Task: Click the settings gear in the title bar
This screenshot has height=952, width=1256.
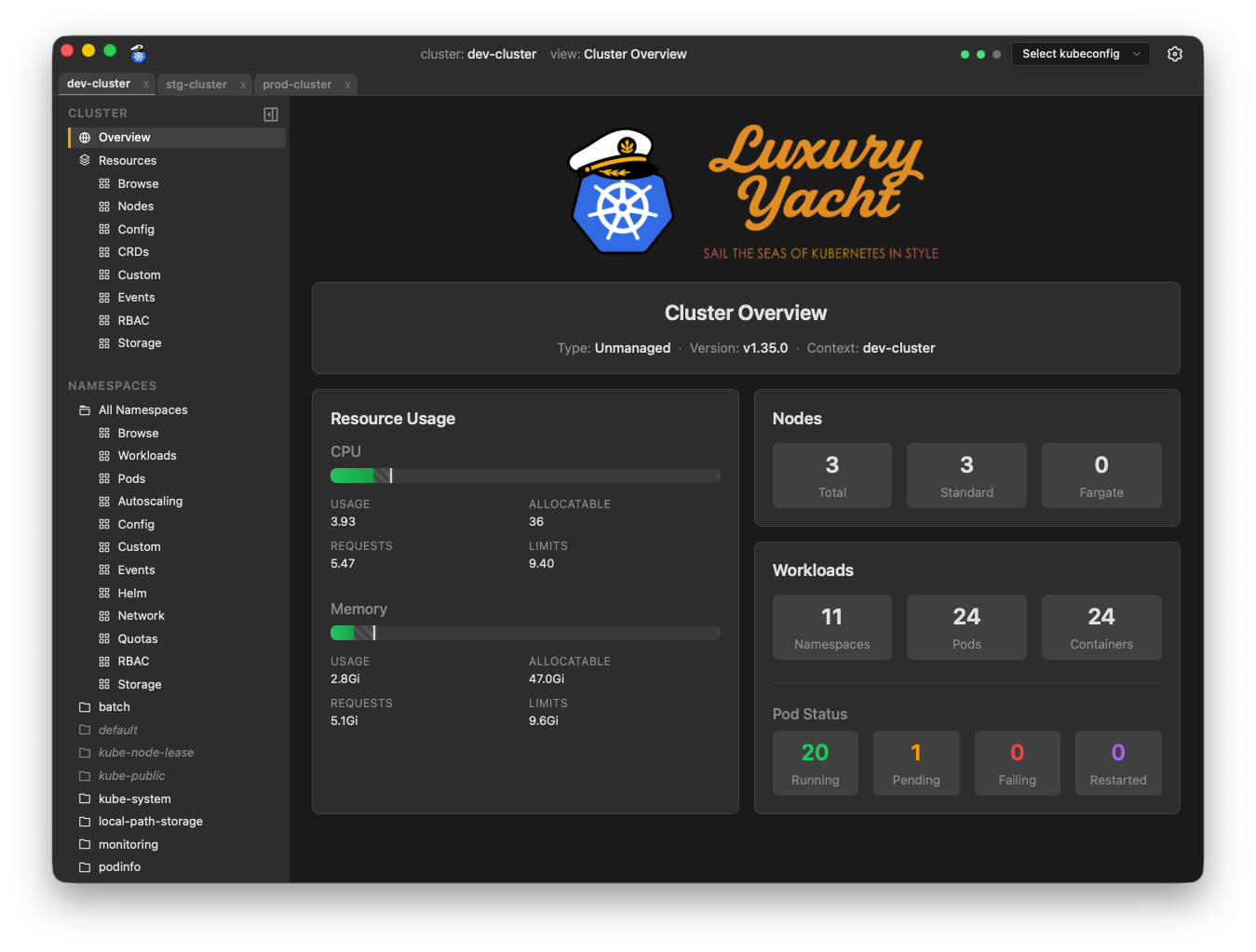Action: (1174, 54)
